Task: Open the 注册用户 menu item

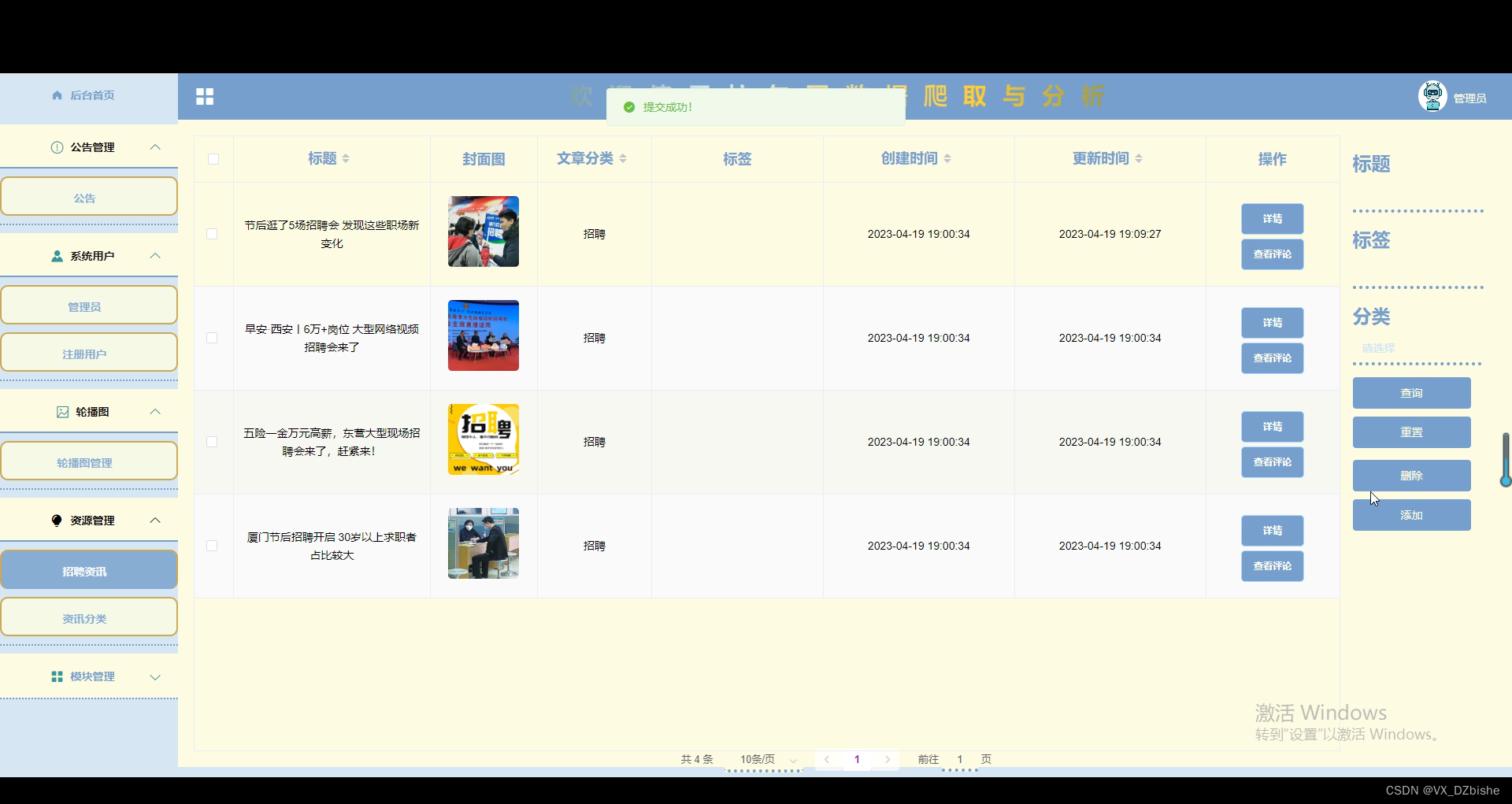Action: point(89,353)
